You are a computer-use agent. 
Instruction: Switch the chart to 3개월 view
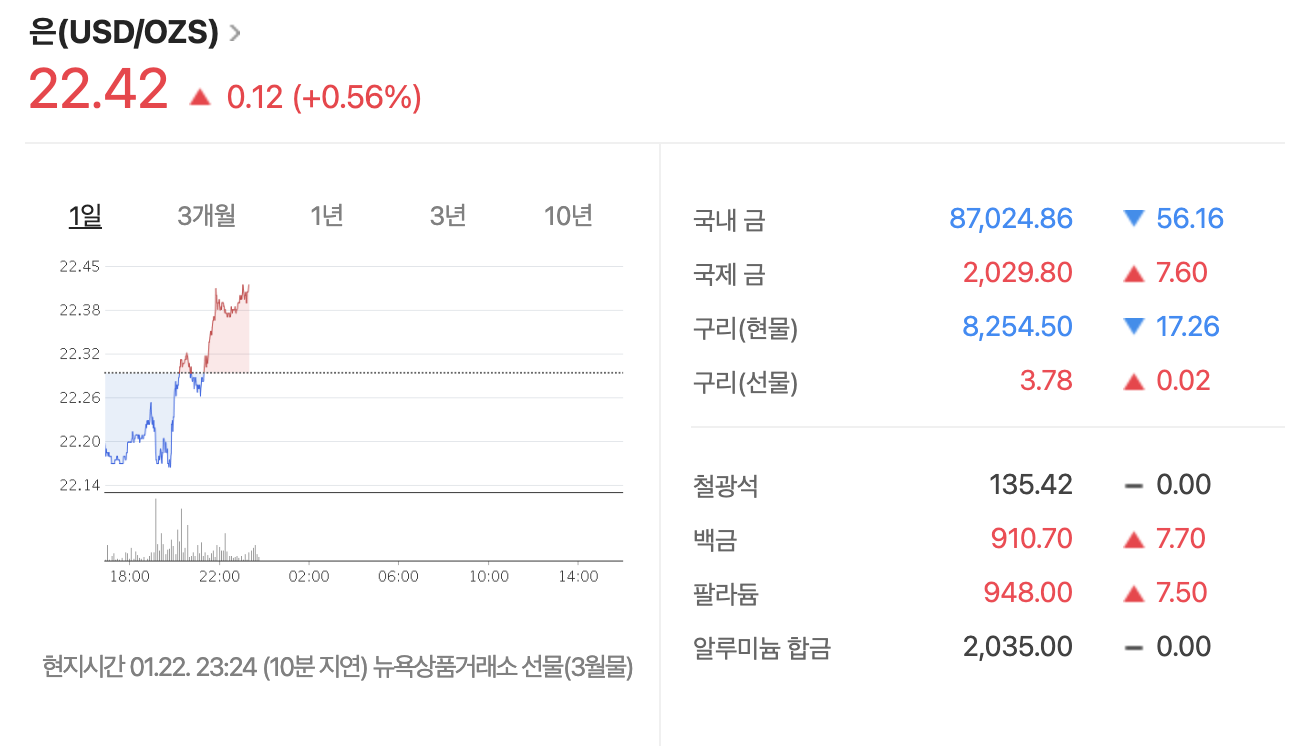pos(204,215)
